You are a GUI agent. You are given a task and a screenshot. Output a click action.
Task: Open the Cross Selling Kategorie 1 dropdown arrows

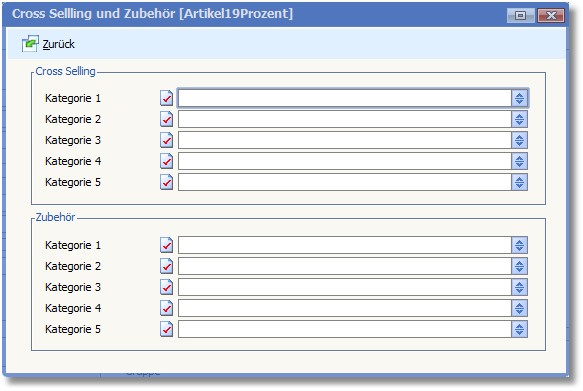519,98
